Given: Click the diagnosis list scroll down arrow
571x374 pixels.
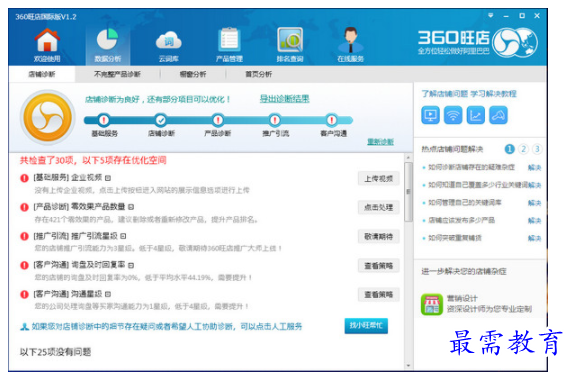Looking at the screenshot, I should 408,365.
